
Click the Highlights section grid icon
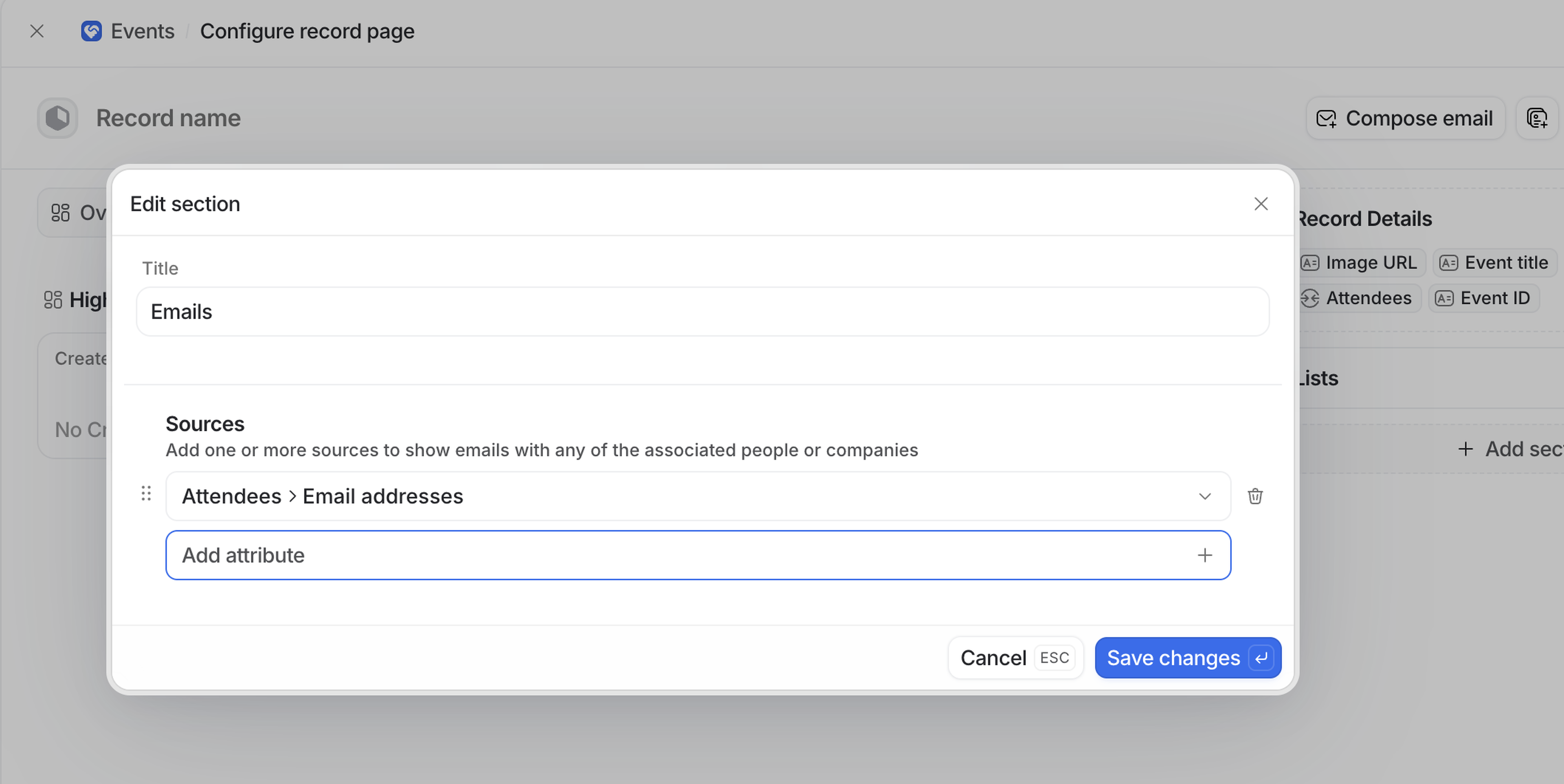tap(53, 299)
